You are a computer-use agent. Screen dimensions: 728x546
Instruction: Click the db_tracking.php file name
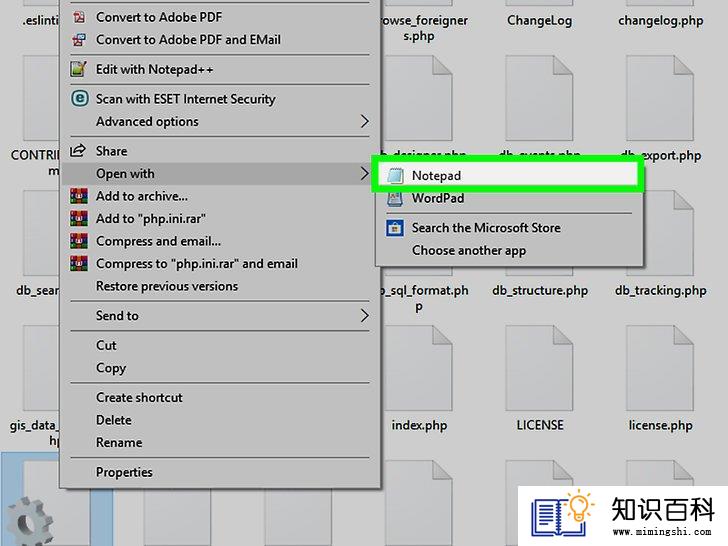[660, 291]
